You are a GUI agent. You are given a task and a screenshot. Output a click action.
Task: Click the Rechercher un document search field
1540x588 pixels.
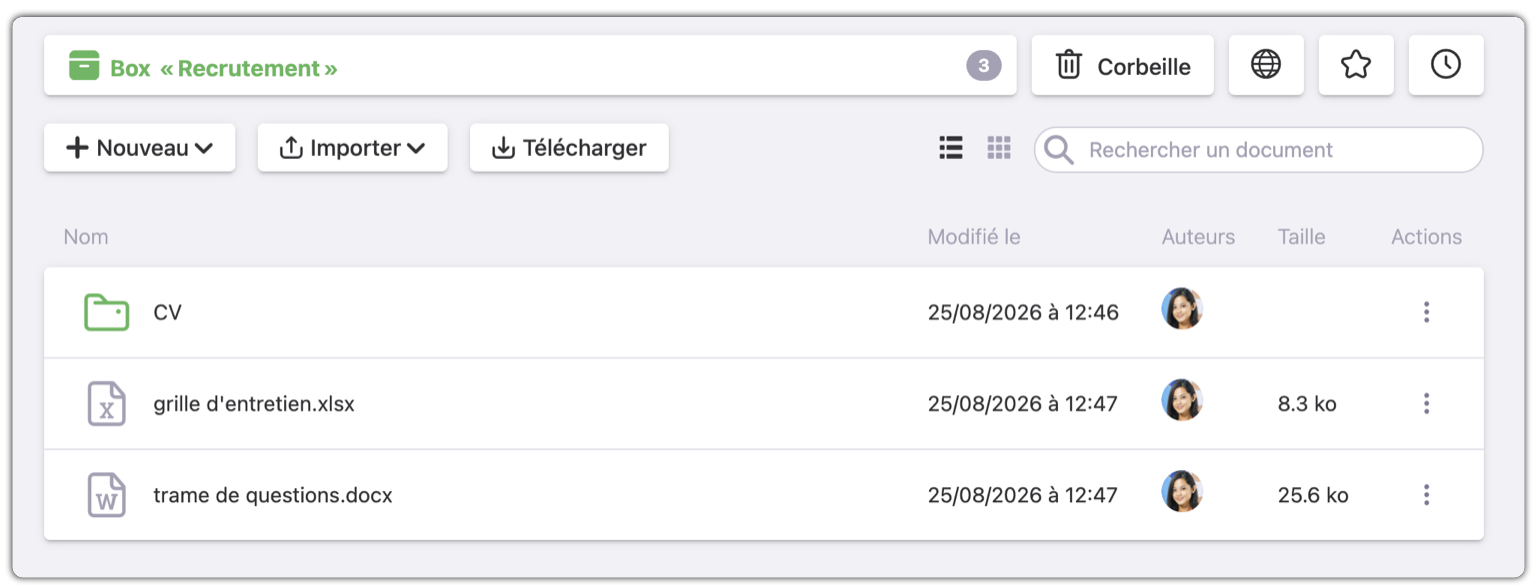[1259, 150]
